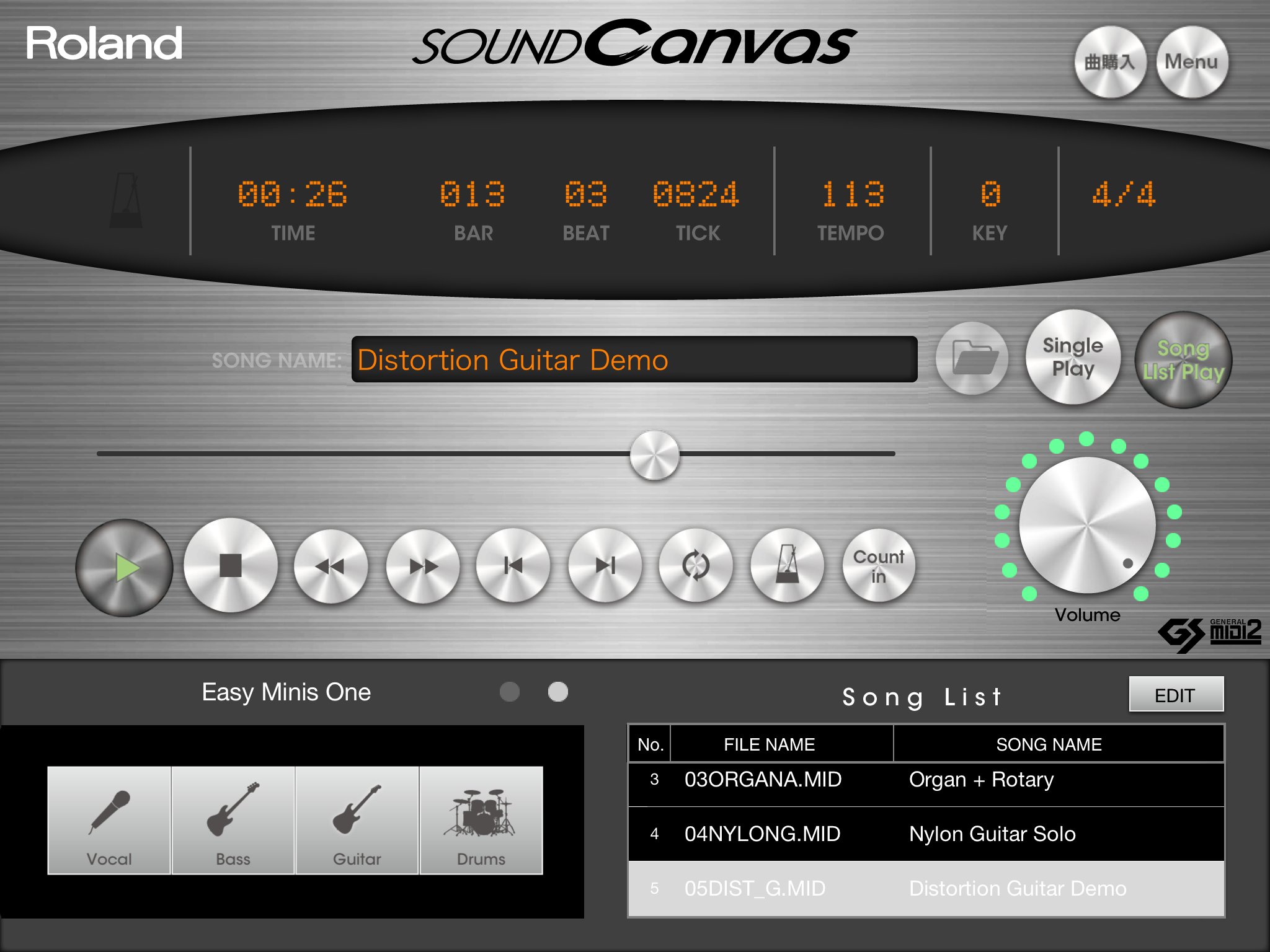
Task: Click the GS General MIDI 2 logo
Action: 1209,635
